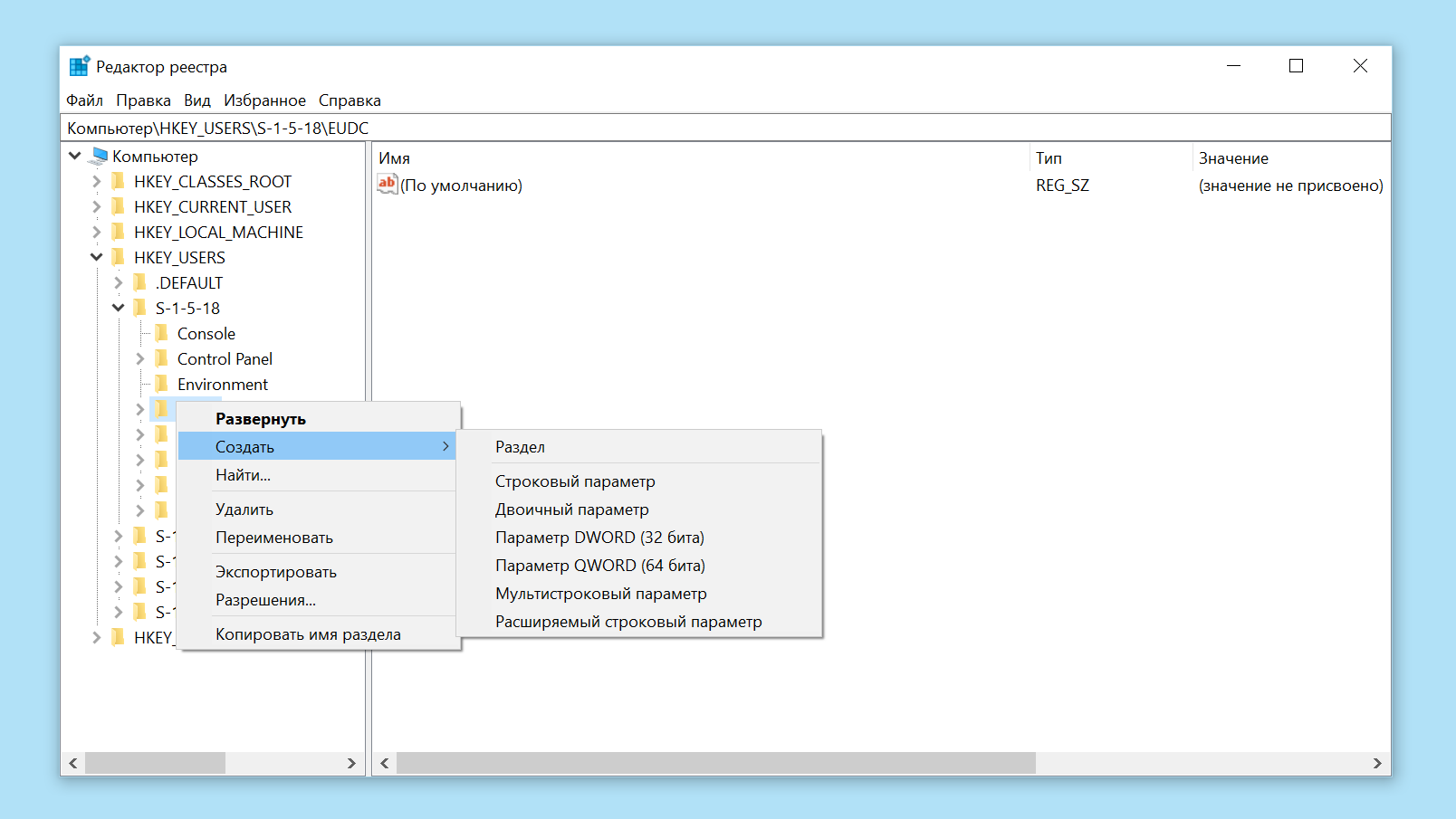Open Разрешения... from the context menu
Viewport: 1456px width, 819px height.
point(317,599)
